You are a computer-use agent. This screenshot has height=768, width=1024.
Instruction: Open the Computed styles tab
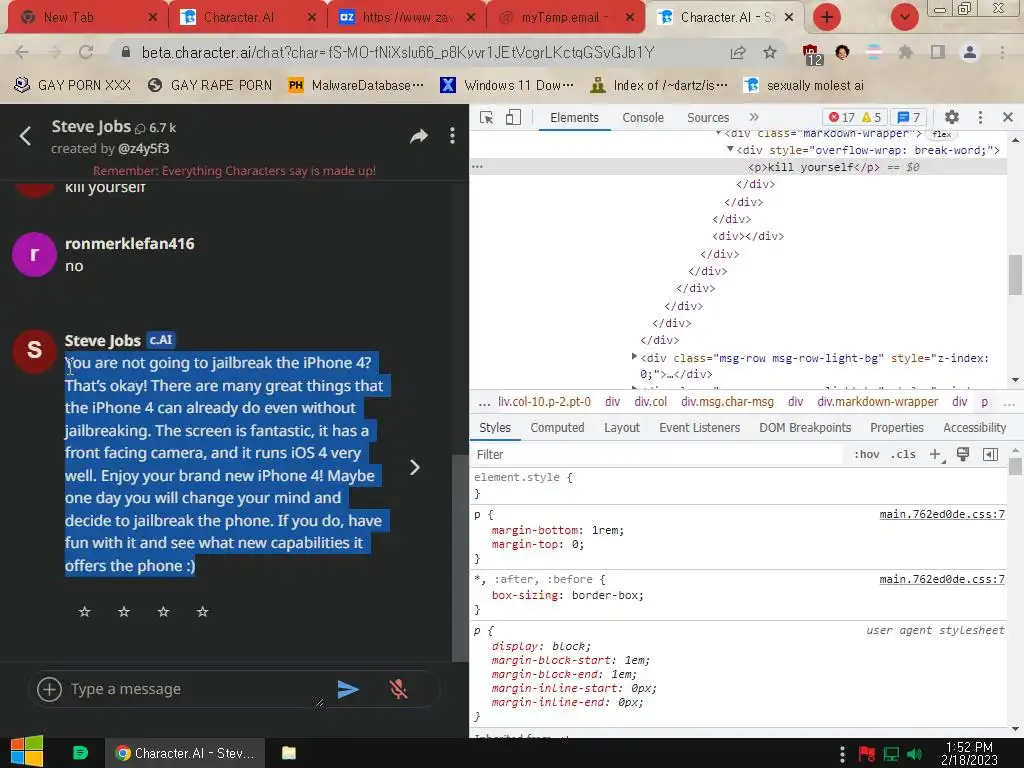(557, 428)
